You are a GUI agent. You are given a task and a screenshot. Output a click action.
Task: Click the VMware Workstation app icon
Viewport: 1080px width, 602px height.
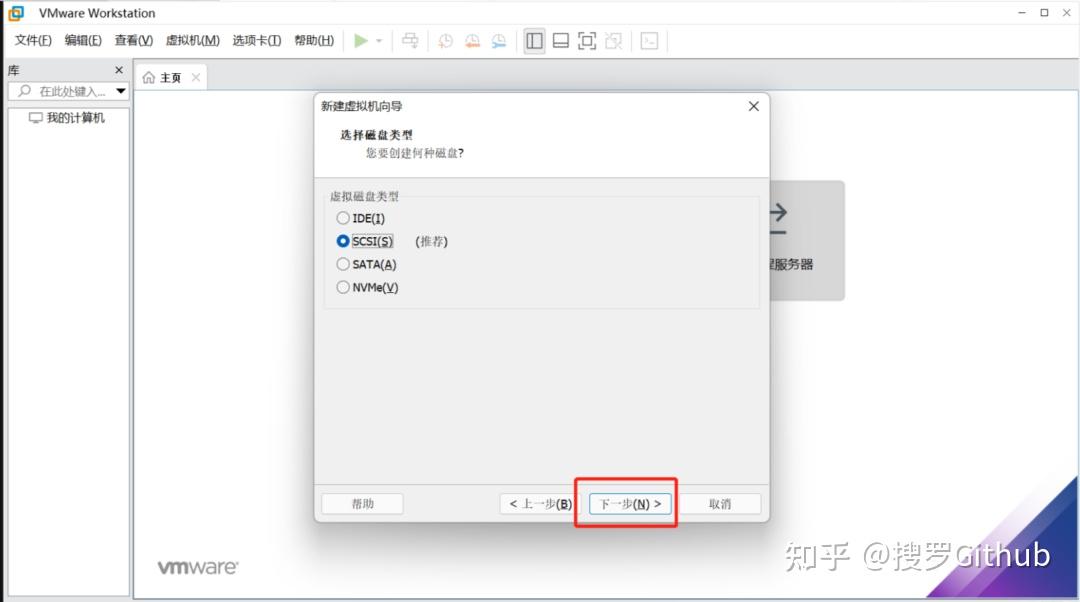[16, 12]
